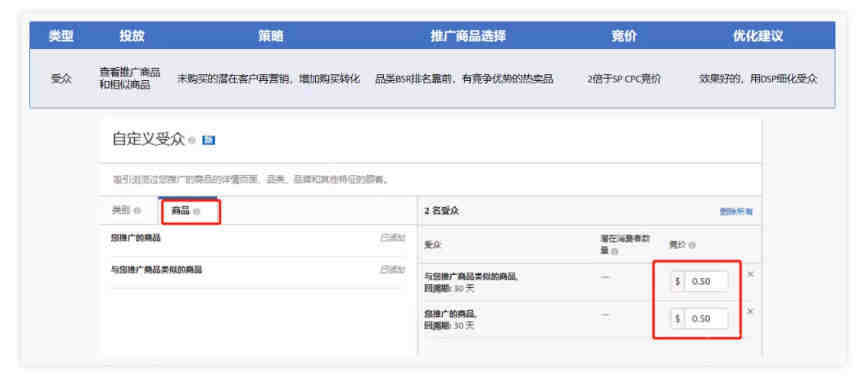Click the 查看推广商品和相似商品 cell
This screenshot has width=867, height=381.
click(x=129, y=79)
